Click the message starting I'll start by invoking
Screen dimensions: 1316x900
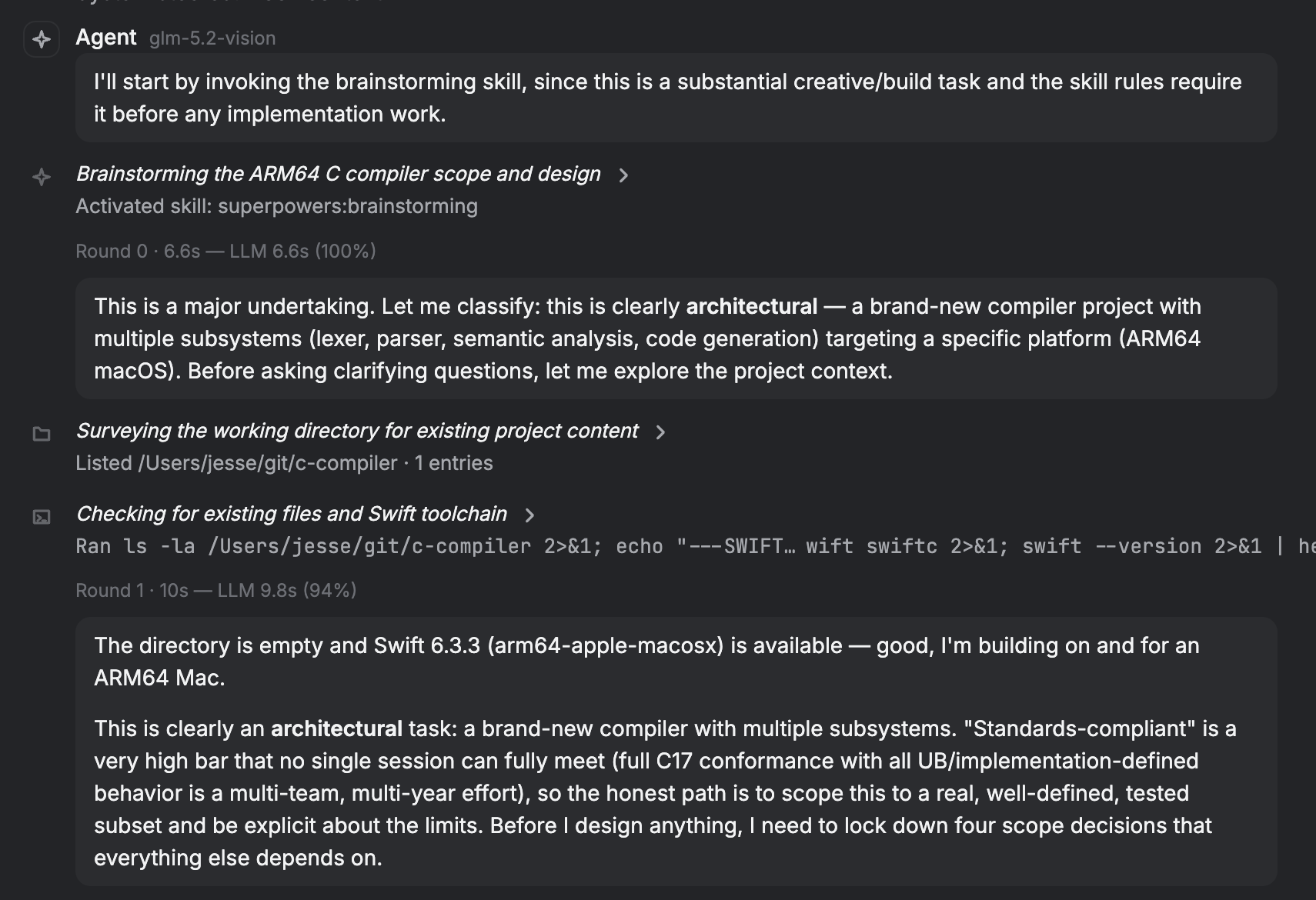676,98
